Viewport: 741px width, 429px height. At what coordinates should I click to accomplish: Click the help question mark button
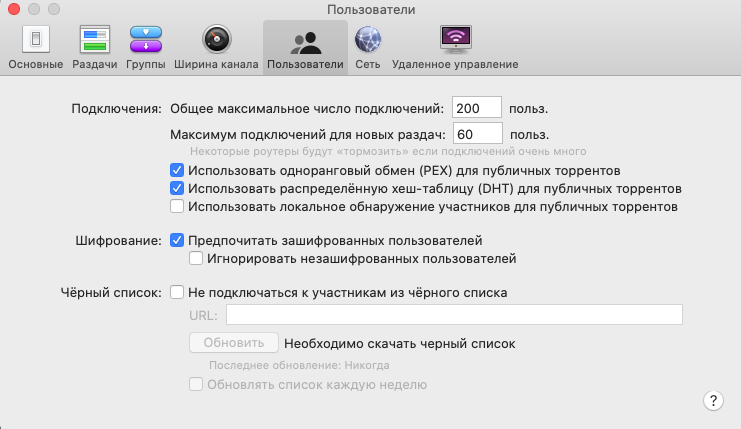click(713, 400)
